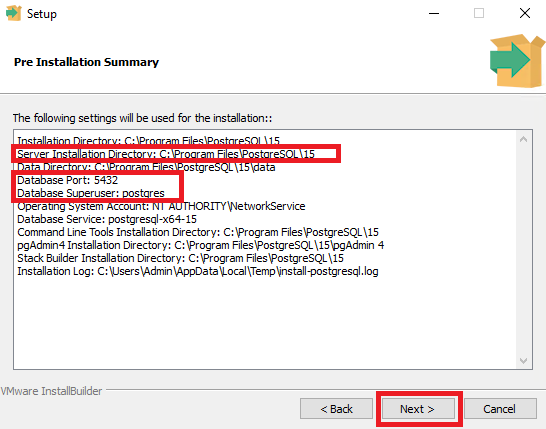Click the summary scrollbar up arrow
Image resolution: width=546 pixels, height=429 pixels.
tap(523, 139)
